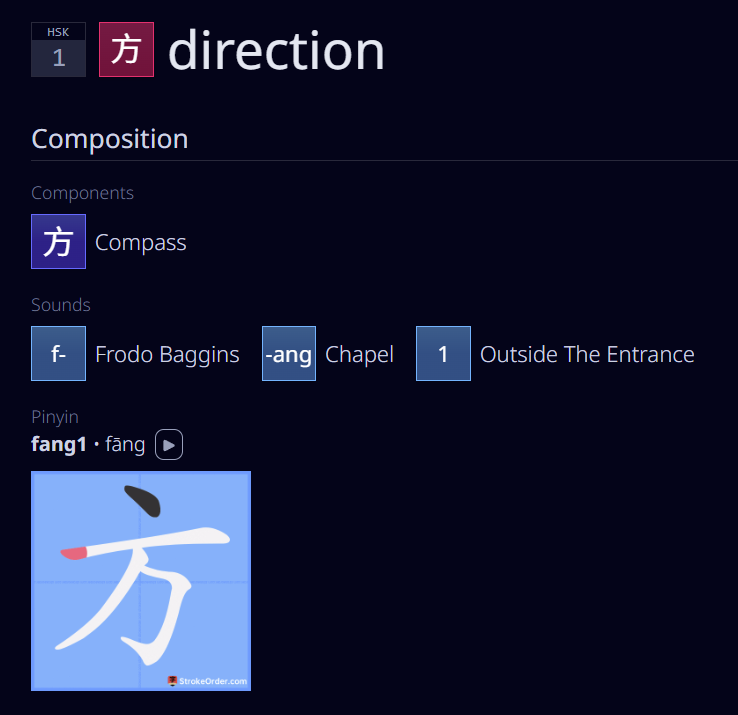Select the bold fang1 pinyin text
The image size is (738, 715).
click(x=59, y=444)
